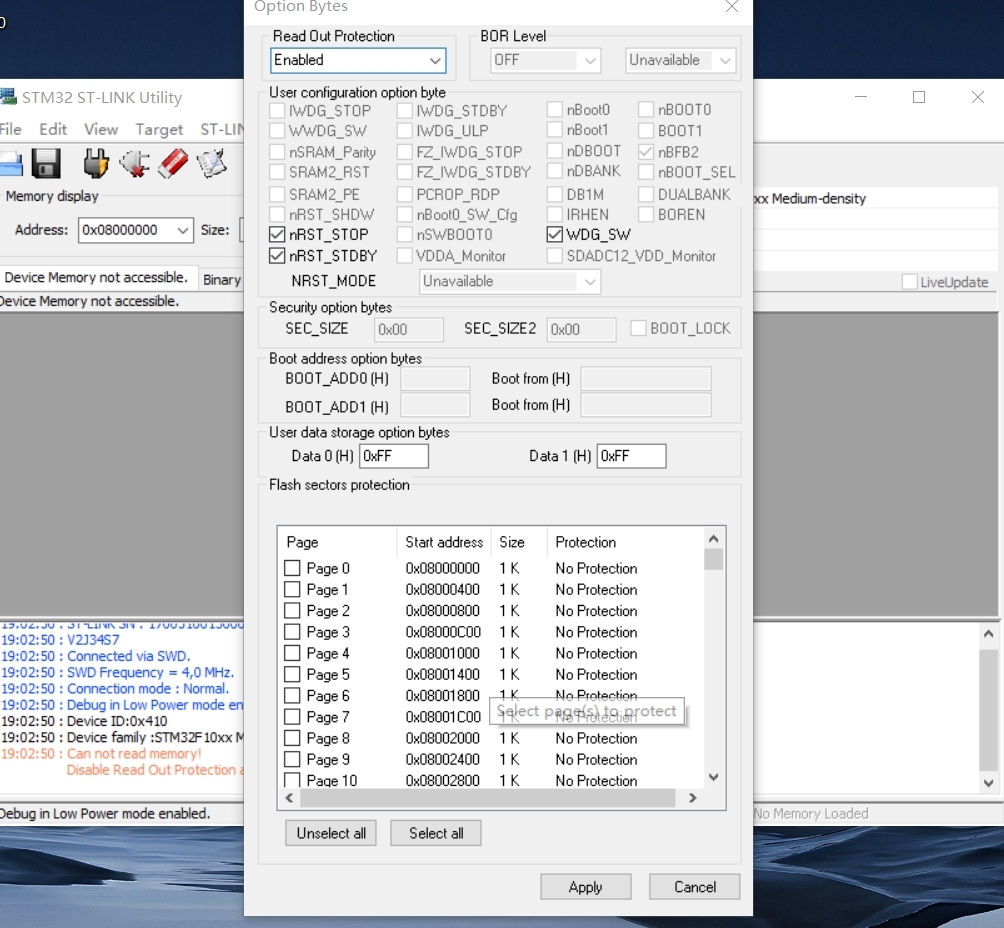The image size is (1004, 928).
Task: Toggle the WDG_SW checkbox
Action: [555, 235]
